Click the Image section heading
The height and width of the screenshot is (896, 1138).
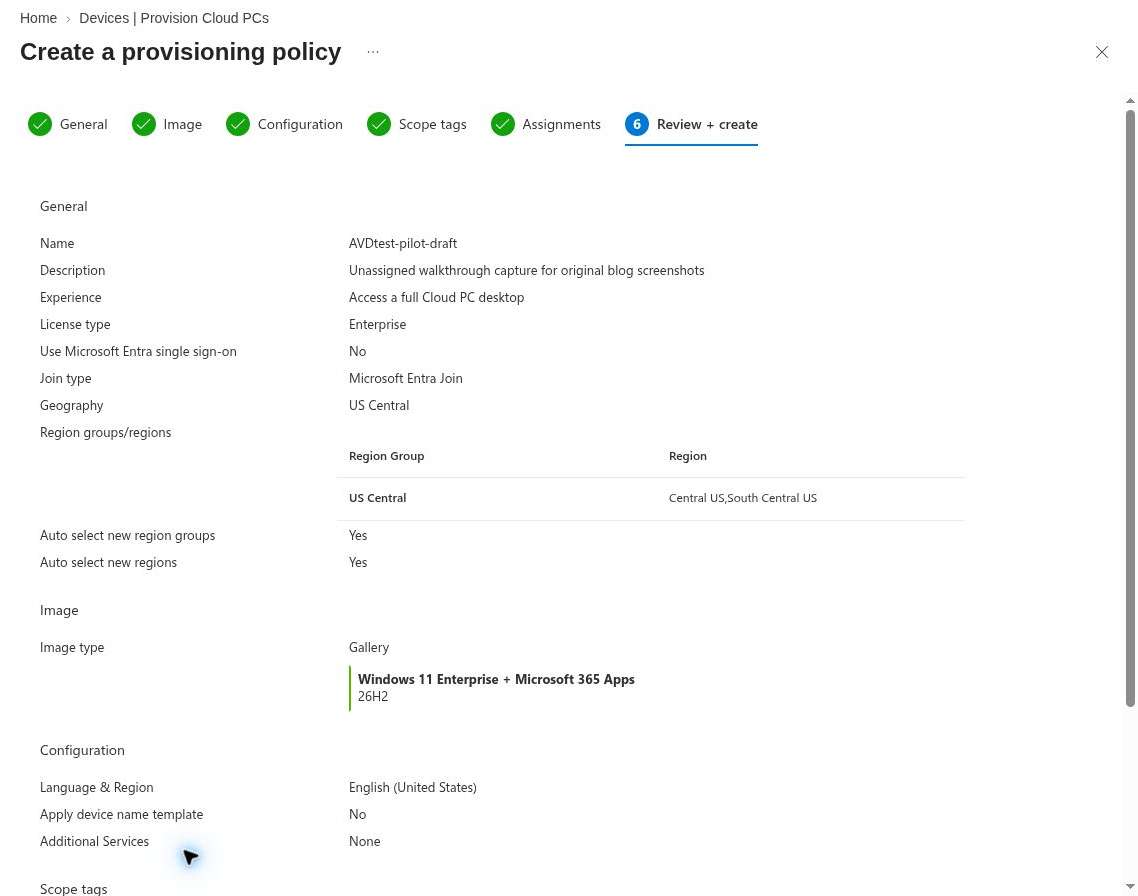[59, 611]
